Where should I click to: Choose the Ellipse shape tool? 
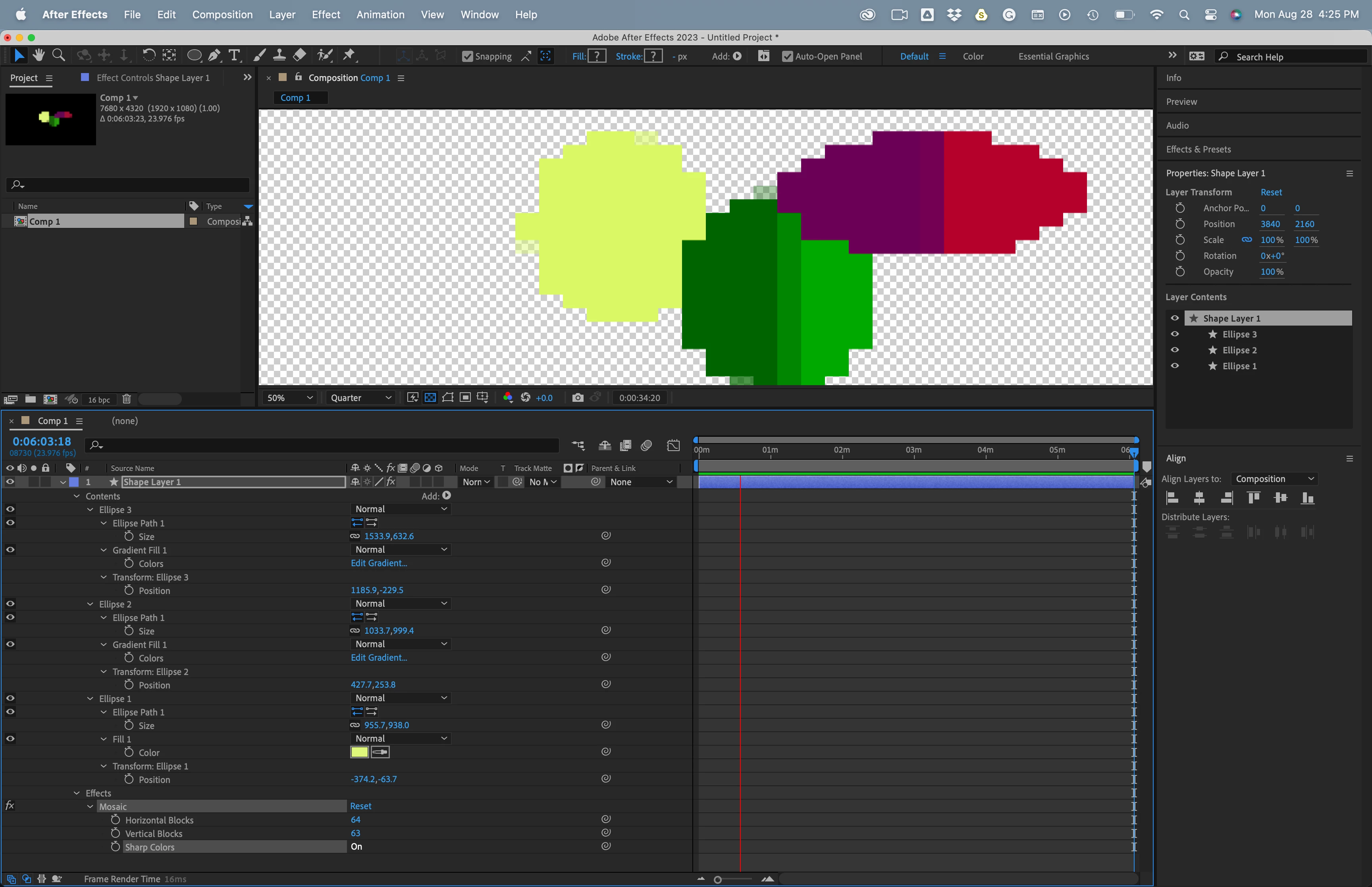point(195,55)
